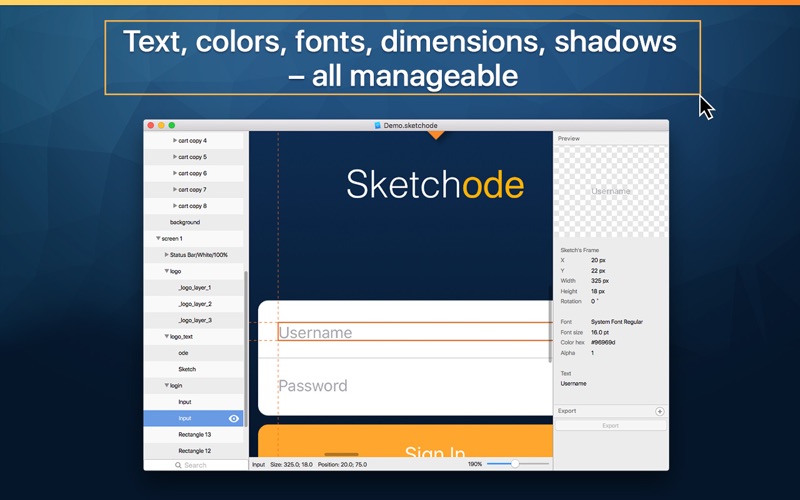Expand the Status Bar/White/100% group
This screenshot has width=800, height=500.
(x=166, y=254)
